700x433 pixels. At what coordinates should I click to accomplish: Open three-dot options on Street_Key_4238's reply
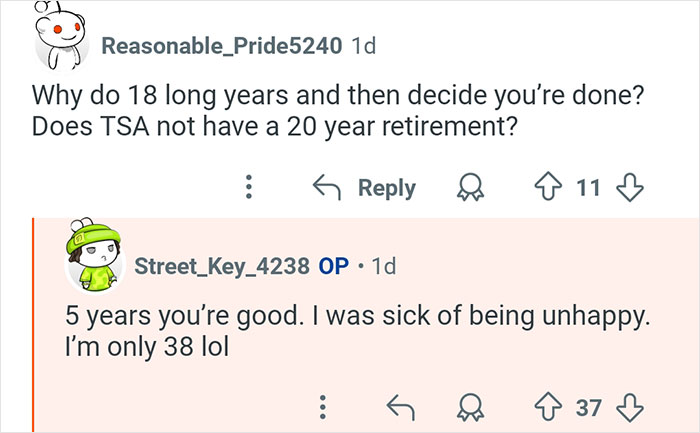322,406
